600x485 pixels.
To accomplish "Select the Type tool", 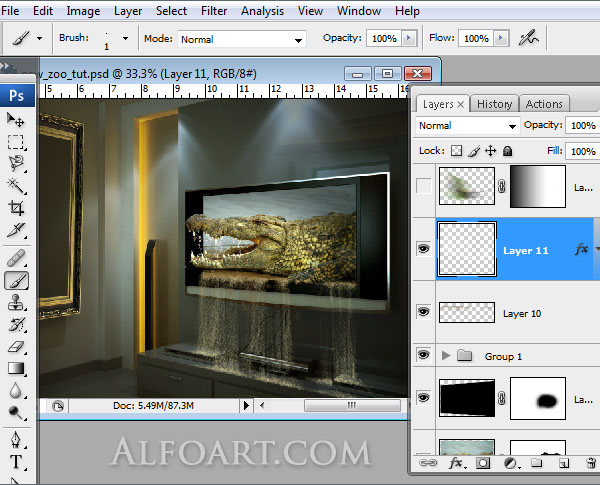I will coord(16,462).
